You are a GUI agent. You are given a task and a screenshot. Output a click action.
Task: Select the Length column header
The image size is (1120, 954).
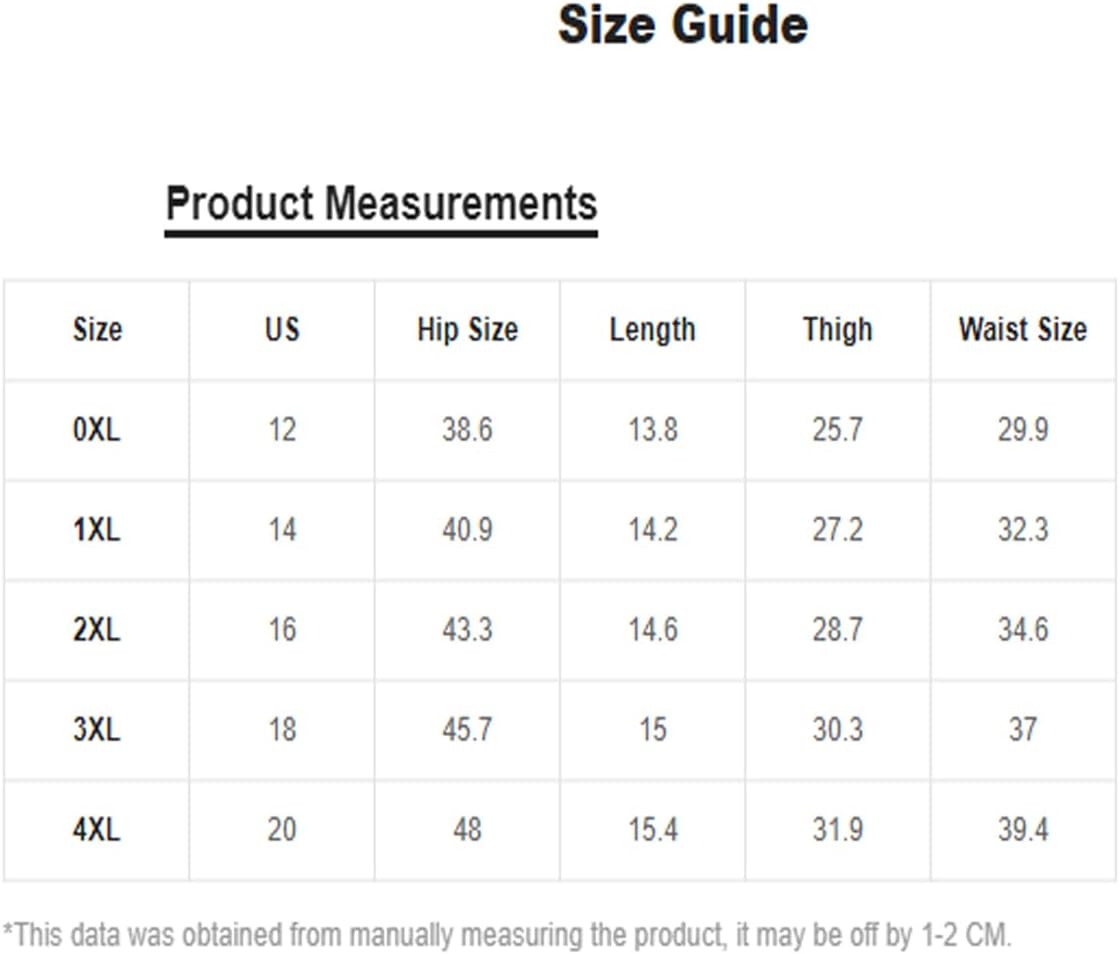pos(653,331)
